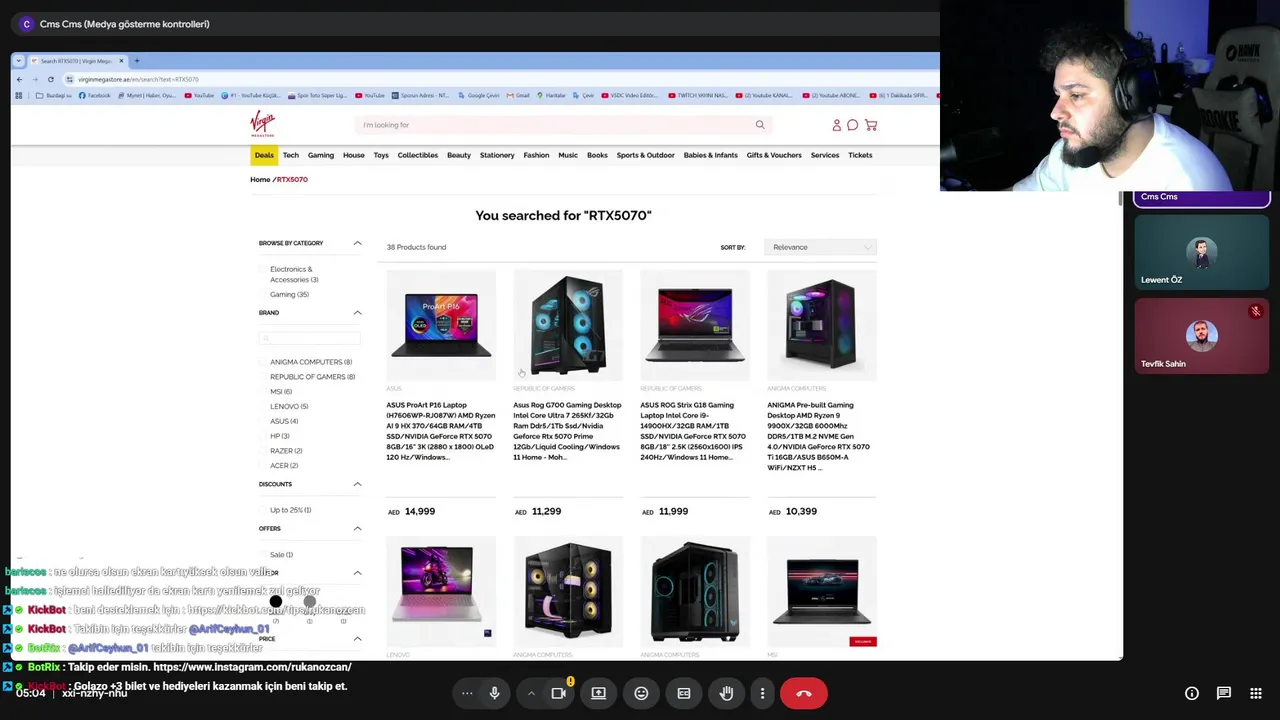Open the shopping cart icon

point(871,125)
